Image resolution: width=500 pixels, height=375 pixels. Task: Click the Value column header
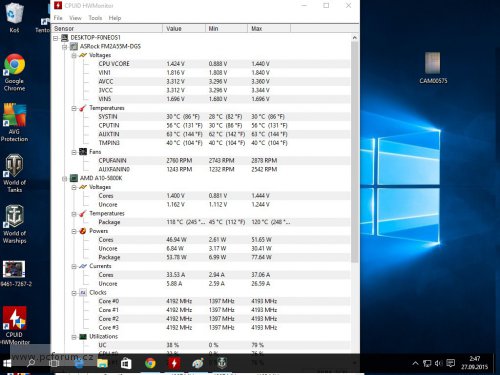[x=184, y=29]
